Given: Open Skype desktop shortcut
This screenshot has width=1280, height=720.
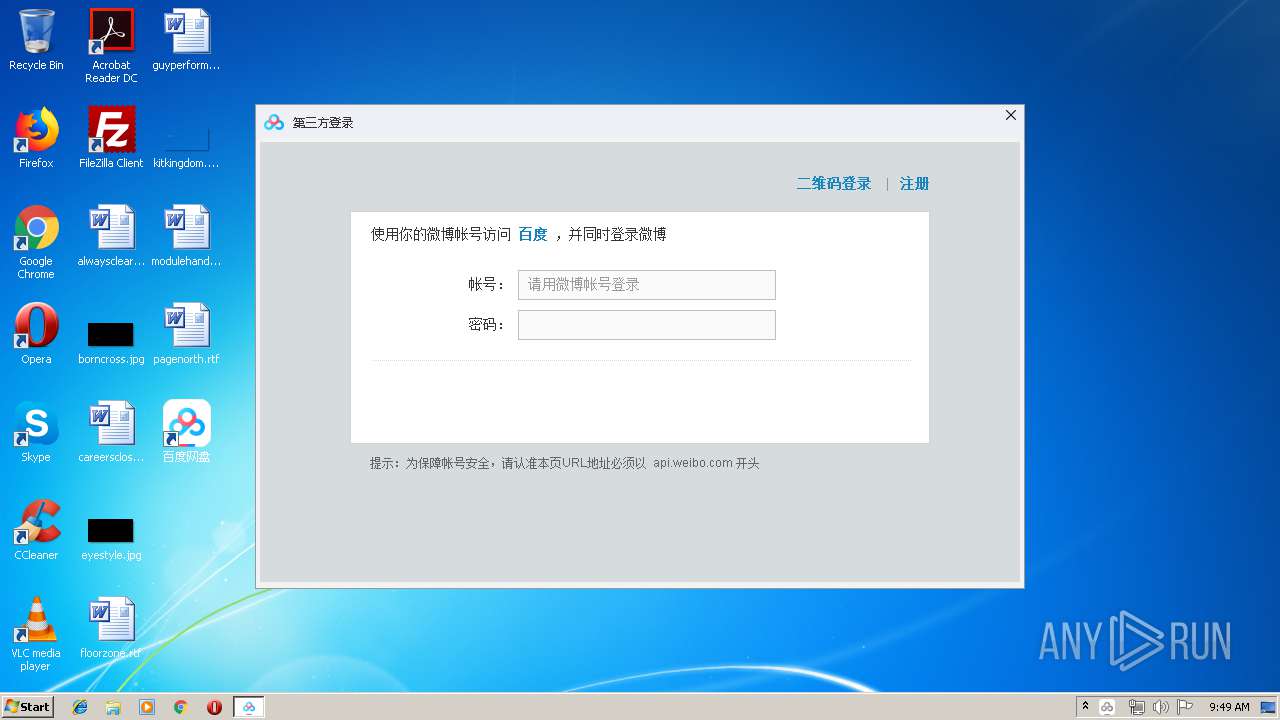Looking at the screenshot, I should click(x=36, y=432).
